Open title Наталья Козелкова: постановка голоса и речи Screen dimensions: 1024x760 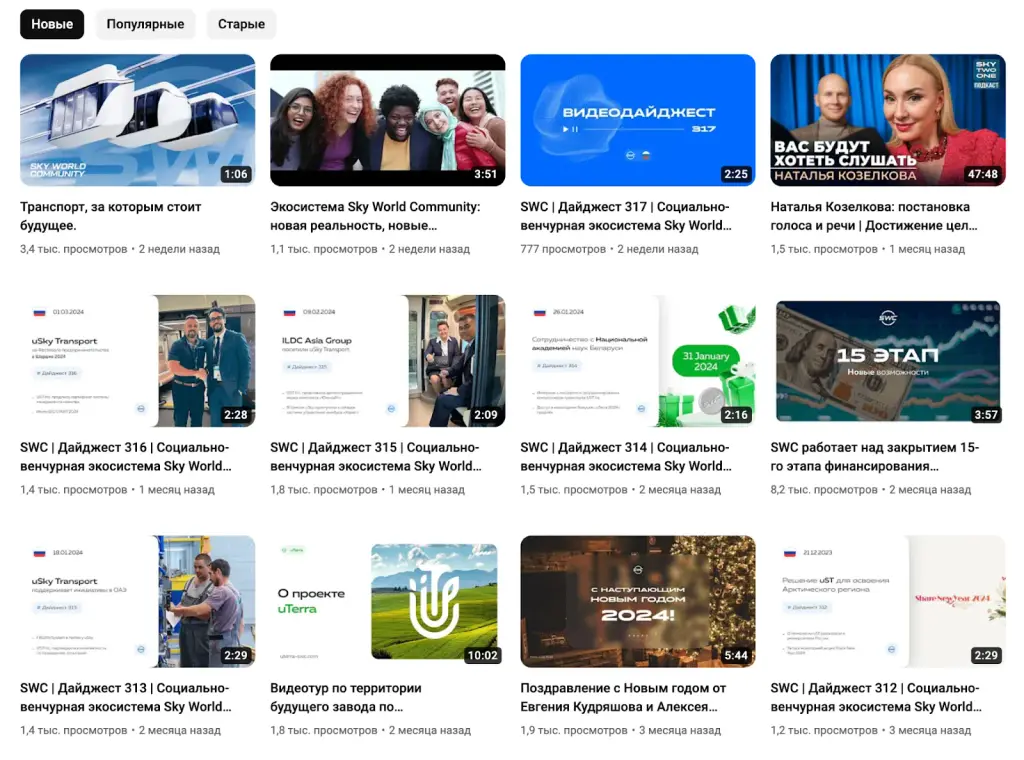pos(874,216)
